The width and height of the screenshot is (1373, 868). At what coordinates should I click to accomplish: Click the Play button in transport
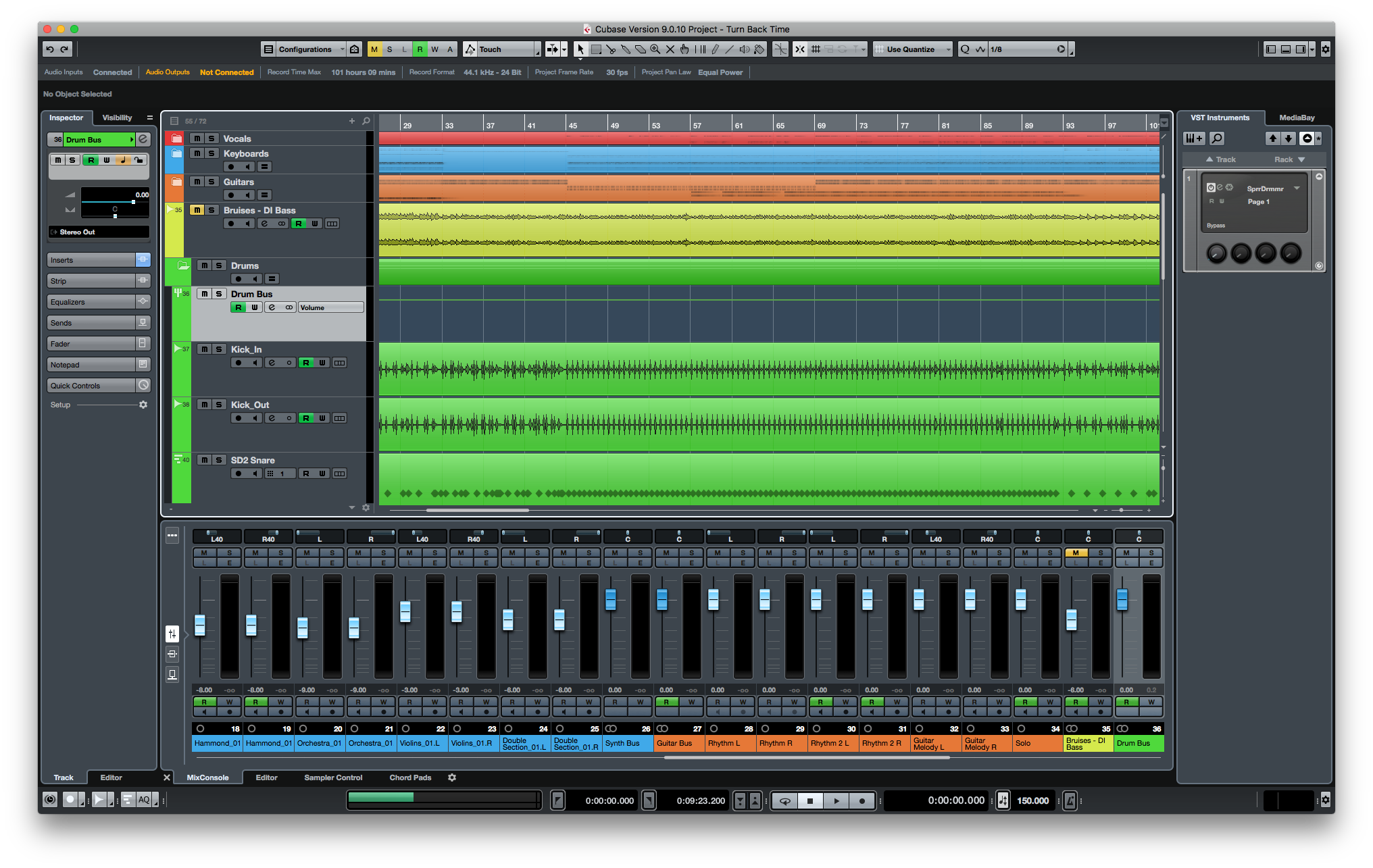click(x=836, y=801)
